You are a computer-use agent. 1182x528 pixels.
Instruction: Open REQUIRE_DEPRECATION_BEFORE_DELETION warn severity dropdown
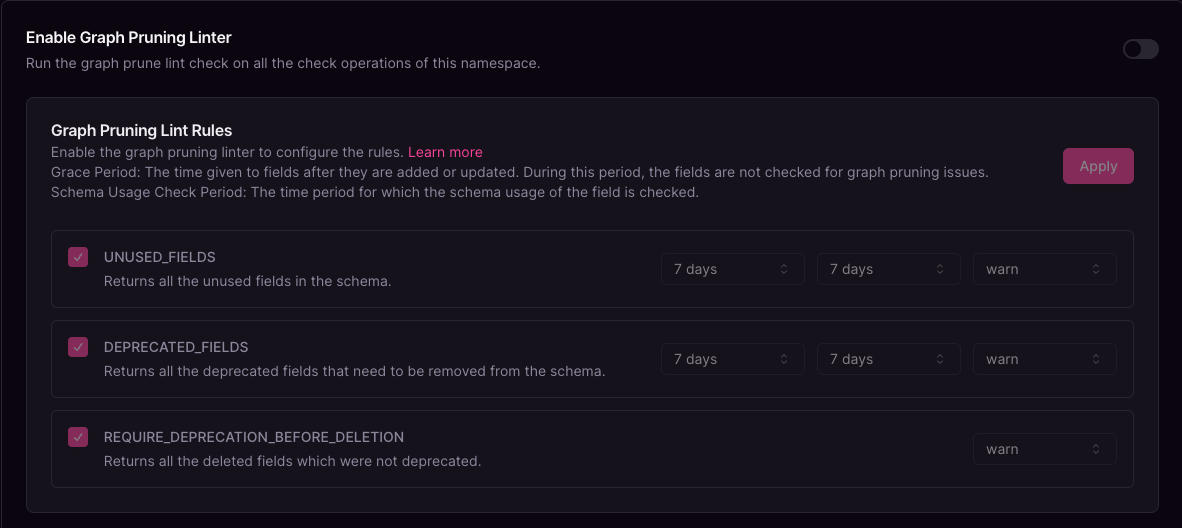[1045, 449]
